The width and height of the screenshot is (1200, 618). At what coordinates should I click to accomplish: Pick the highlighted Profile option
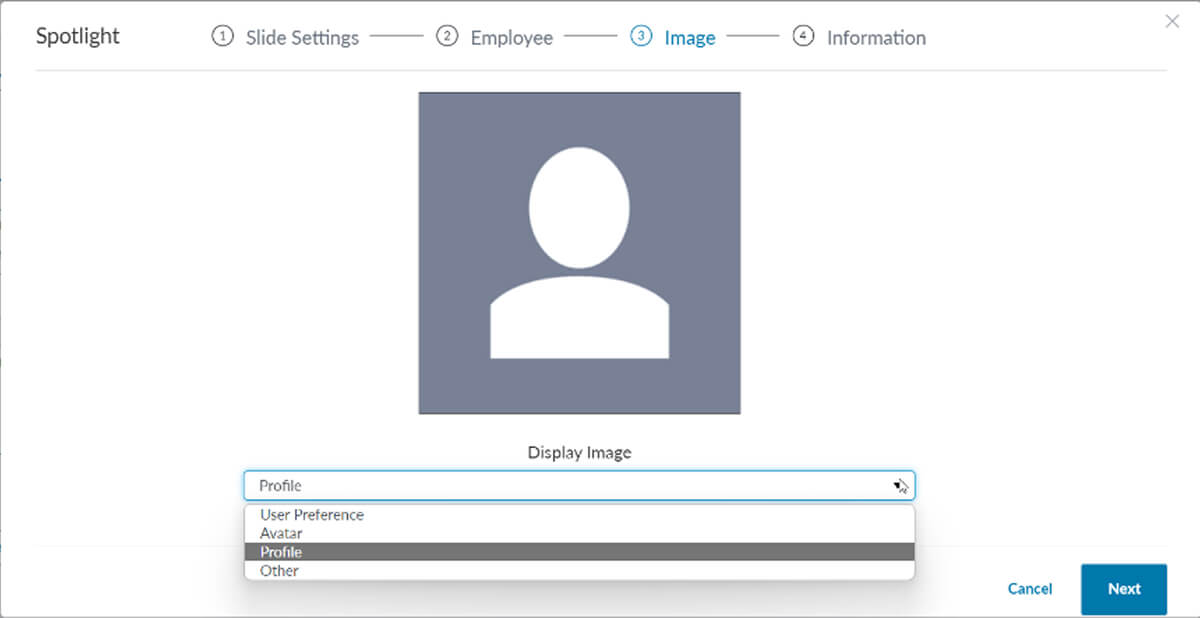281,552
